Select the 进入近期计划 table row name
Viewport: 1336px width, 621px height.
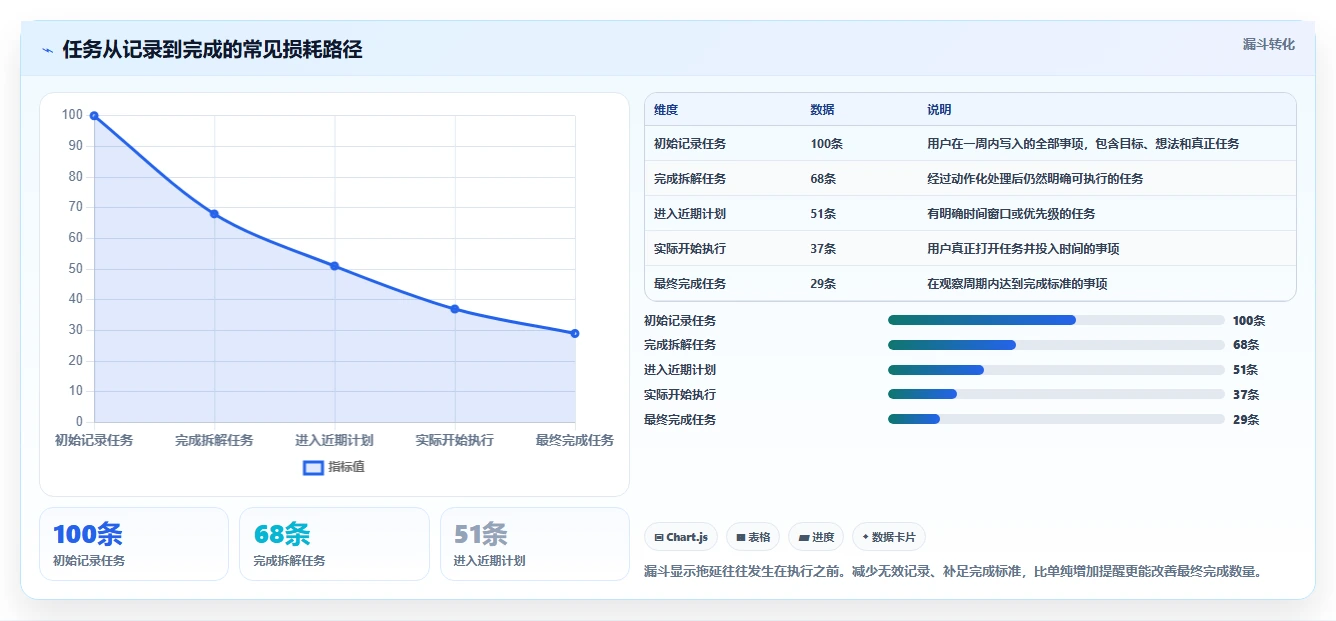pyautogui.click(x=690, y=214)
